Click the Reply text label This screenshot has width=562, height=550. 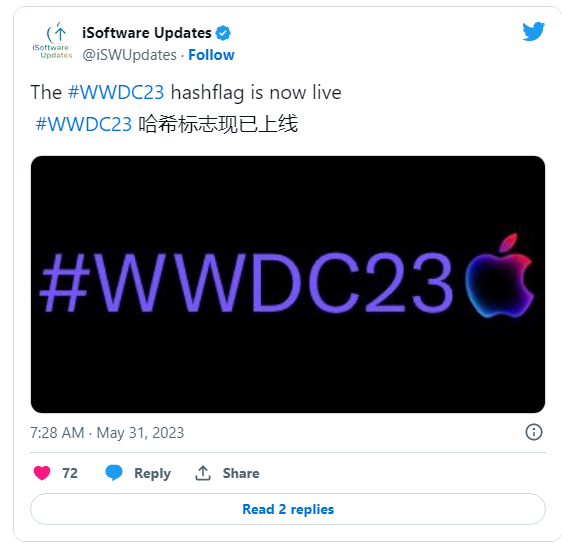pos(152,473)
